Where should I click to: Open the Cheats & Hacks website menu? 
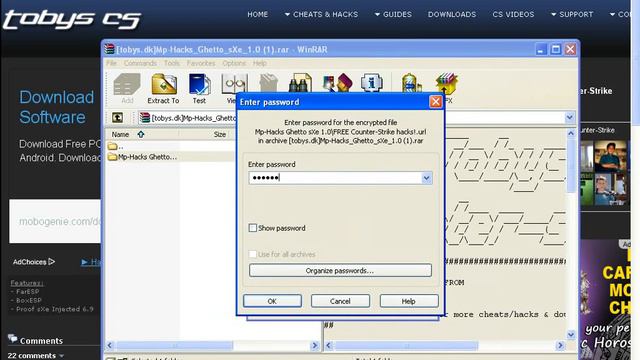click(321, 14)
